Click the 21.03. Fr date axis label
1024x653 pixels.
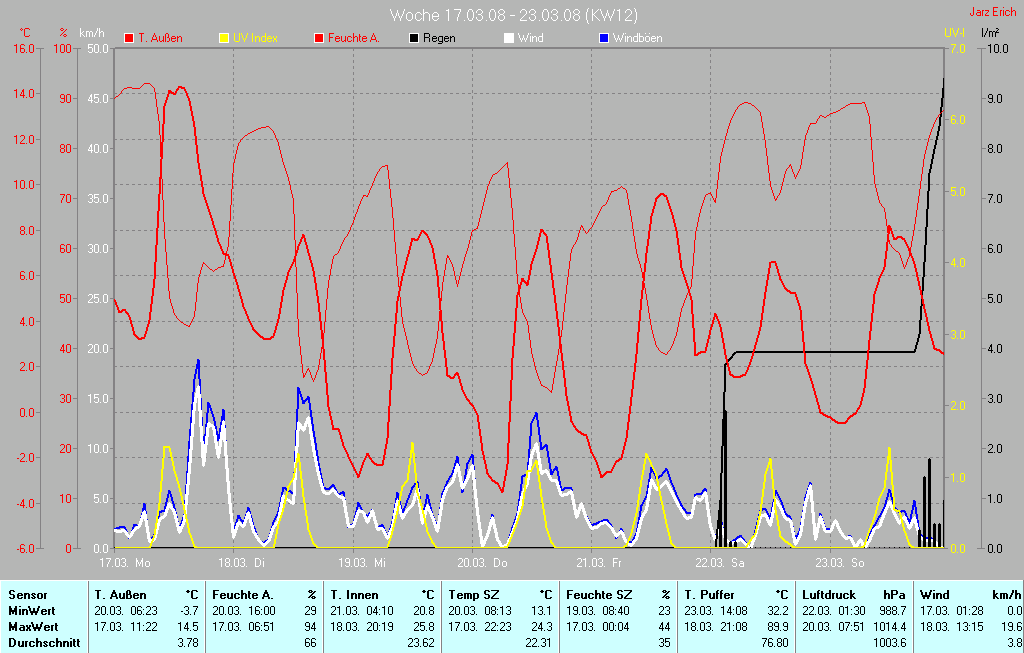click(599, 563)
